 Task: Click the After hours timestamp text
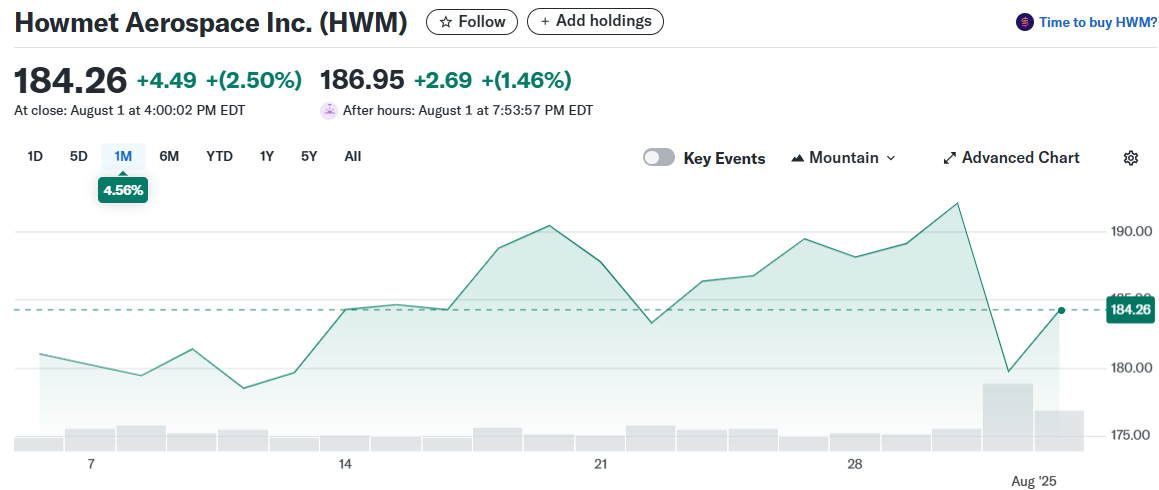468,111
